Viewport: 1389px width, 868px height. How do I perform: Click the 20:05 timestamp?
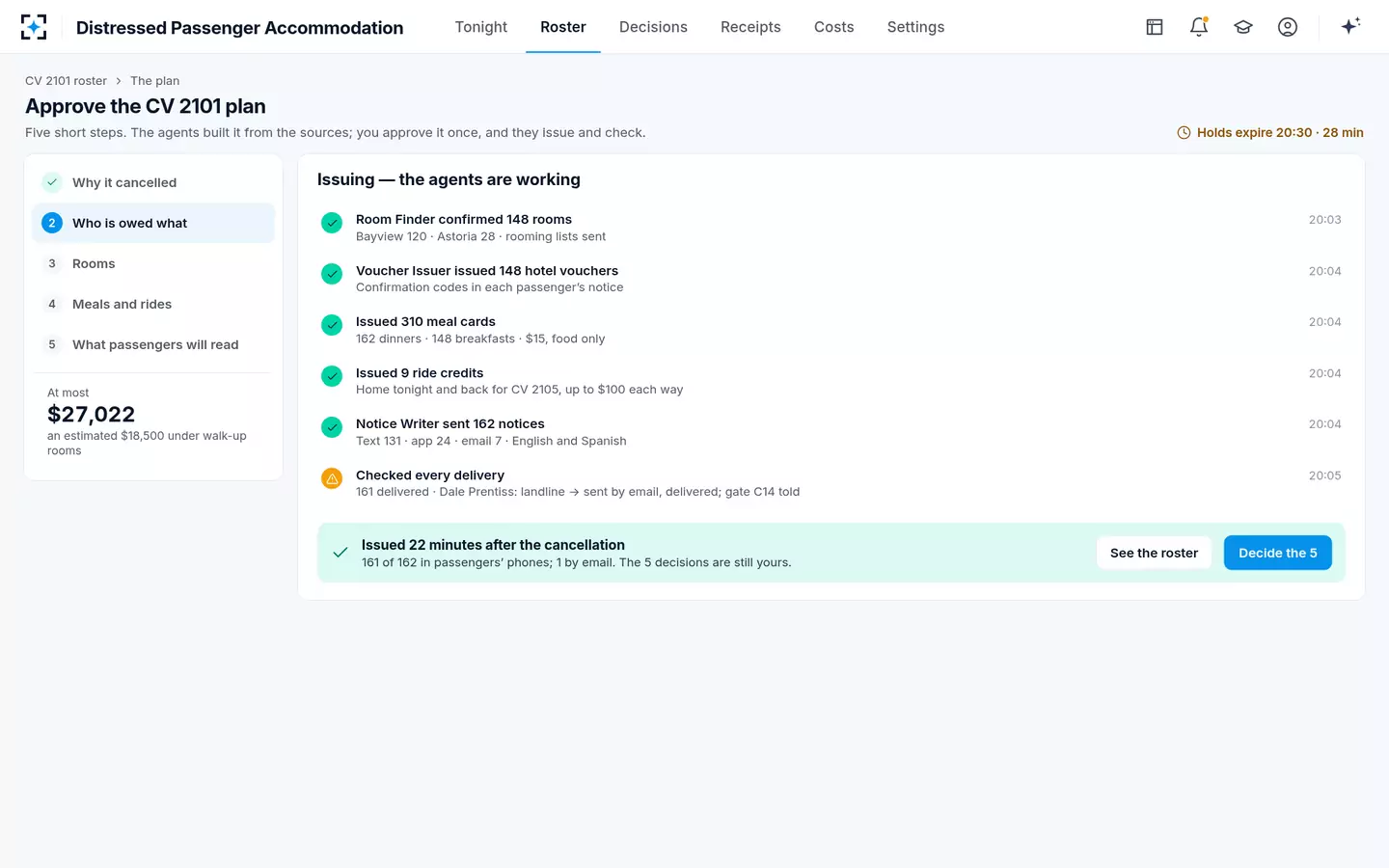click(x=1324, y=475)
